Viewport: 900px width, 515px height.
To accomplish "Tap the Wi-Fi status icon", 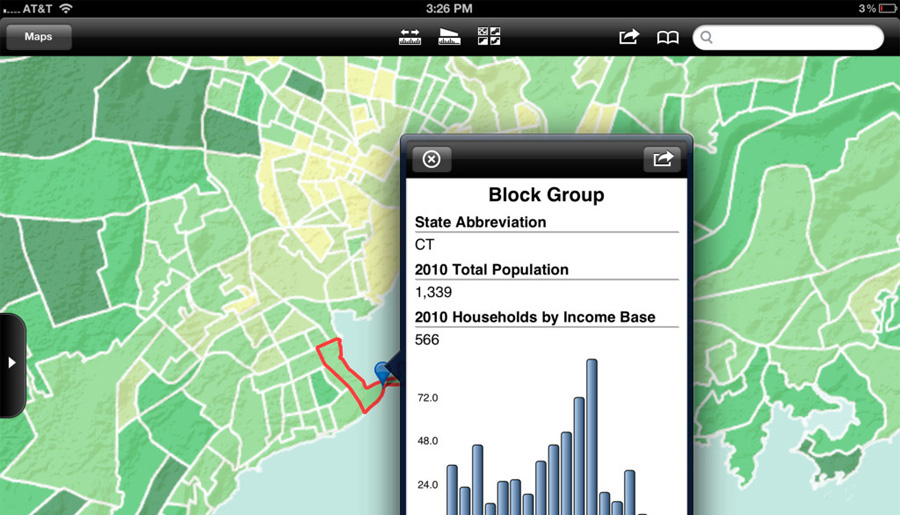I will (x=66, y=8).
